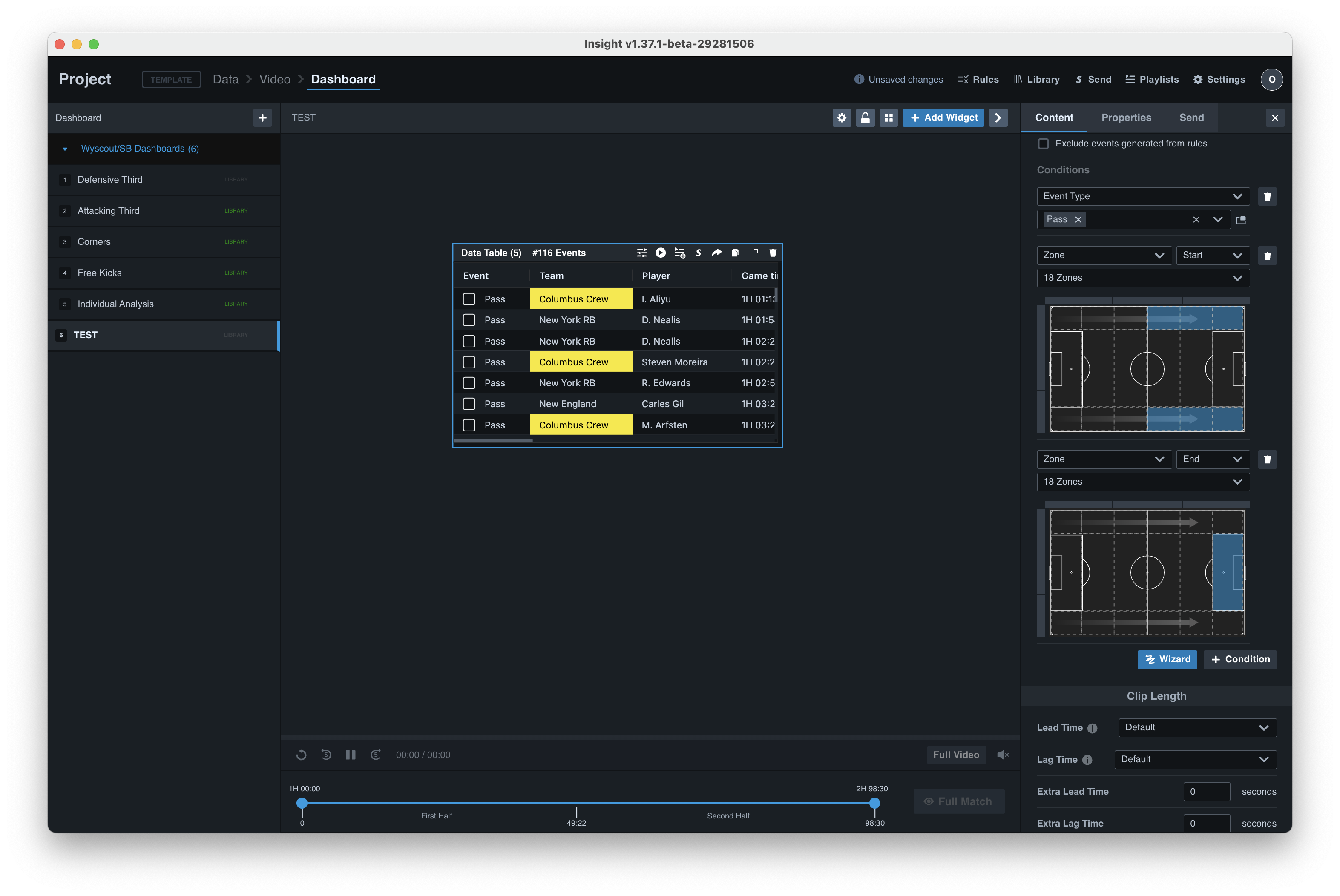Delete the Zone Start condition
1340x896 pixels.
pos(1267,256)
